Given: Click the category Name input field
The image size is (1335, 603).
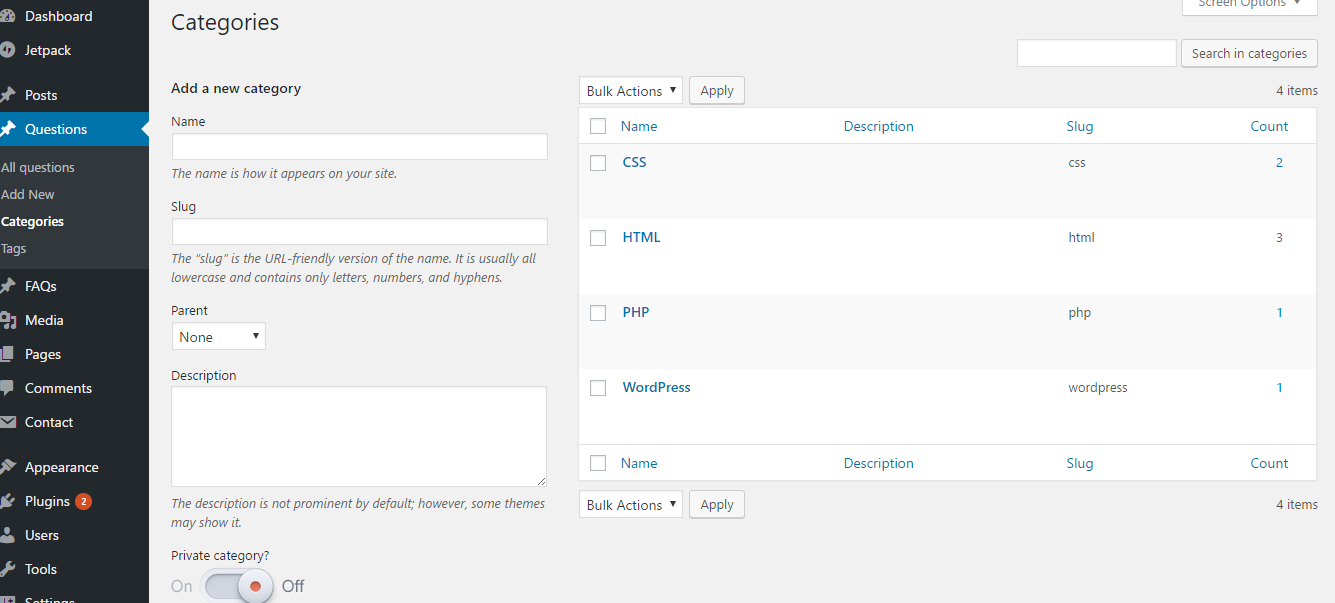Looking at the screenshot, I should point(359,147).
